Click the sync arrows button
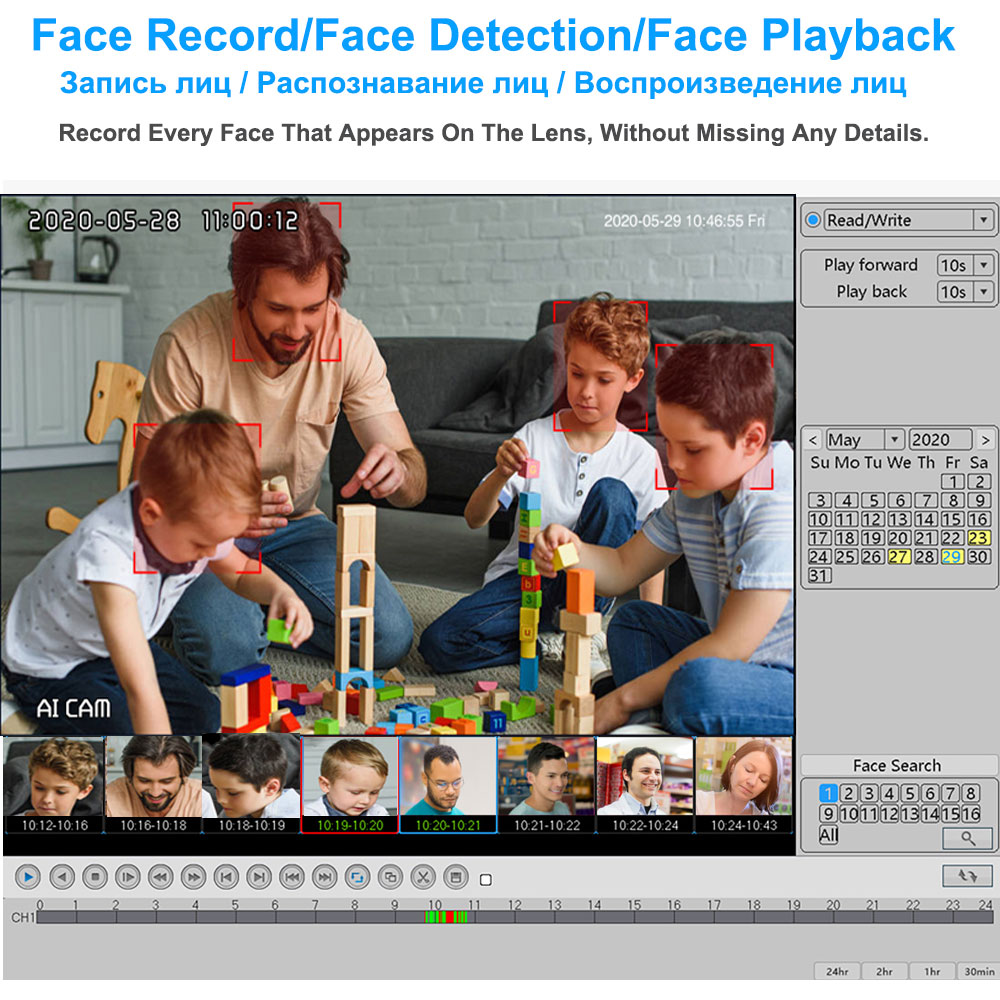1000x1000 pixels. (967, 876)
